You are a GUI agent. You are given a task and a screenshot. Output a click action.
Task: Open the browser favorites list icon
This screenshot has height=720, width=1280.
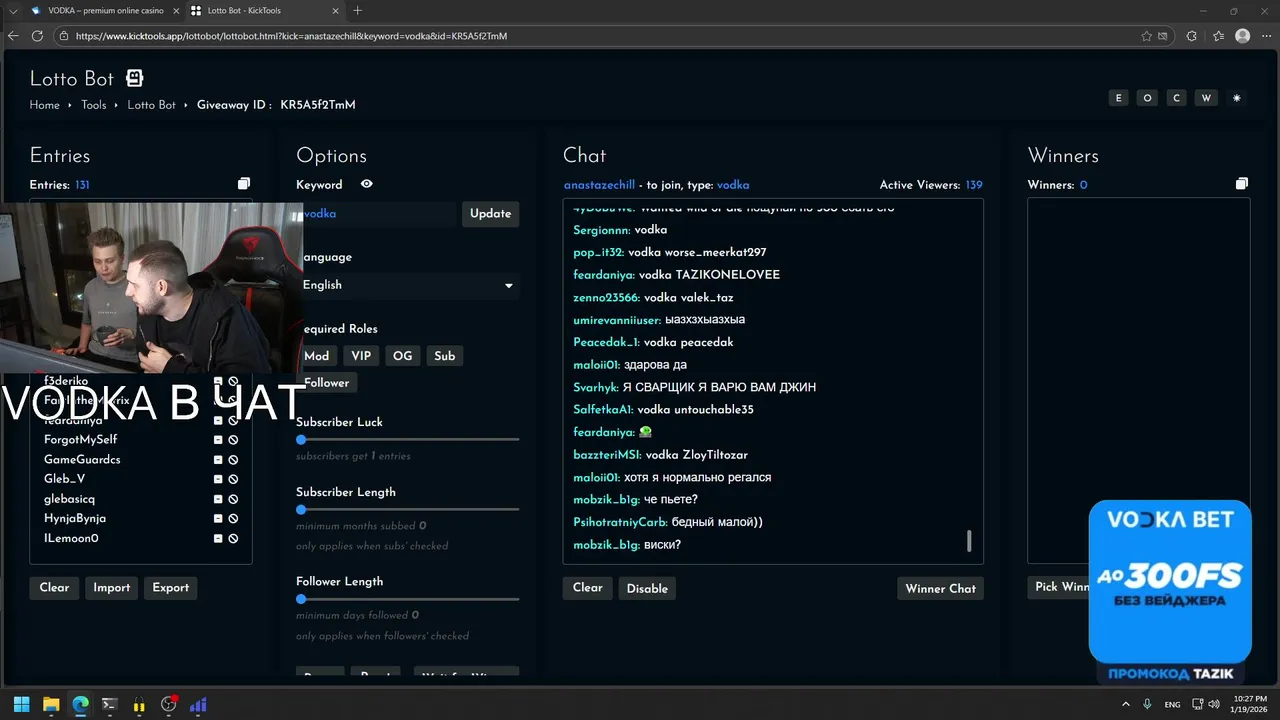pos(1218,36)
